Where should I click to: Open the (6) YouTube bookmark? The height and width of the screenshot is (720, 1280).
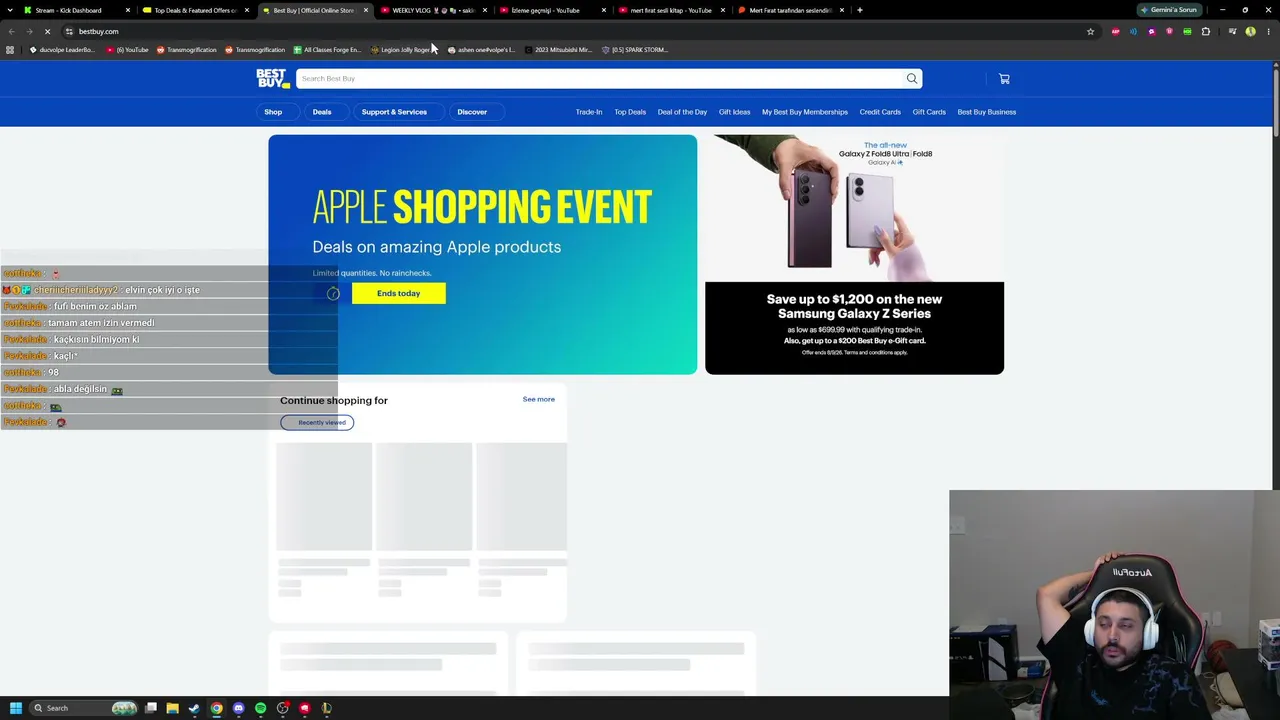[x=127, y=49]
